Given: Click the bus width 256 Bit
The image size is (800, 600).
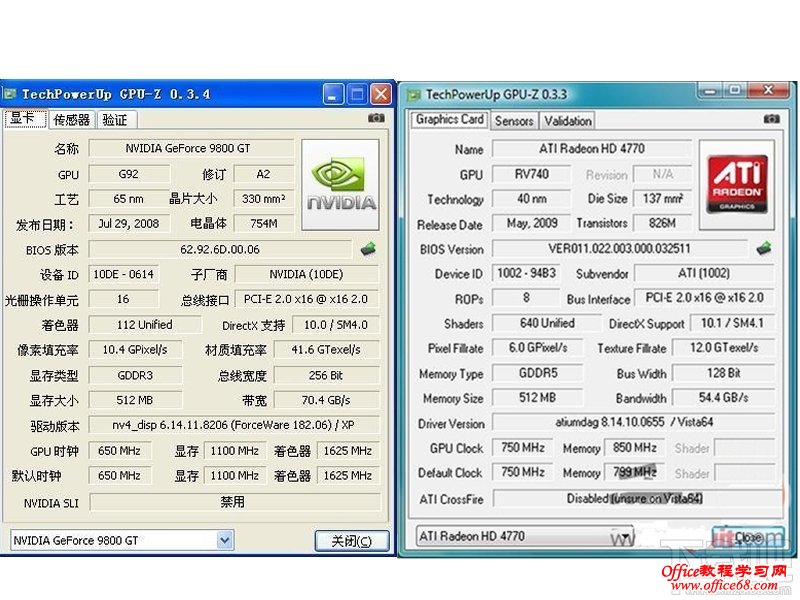Looking at the screenshot, I should pyautogui.click(x=327, y=376).
